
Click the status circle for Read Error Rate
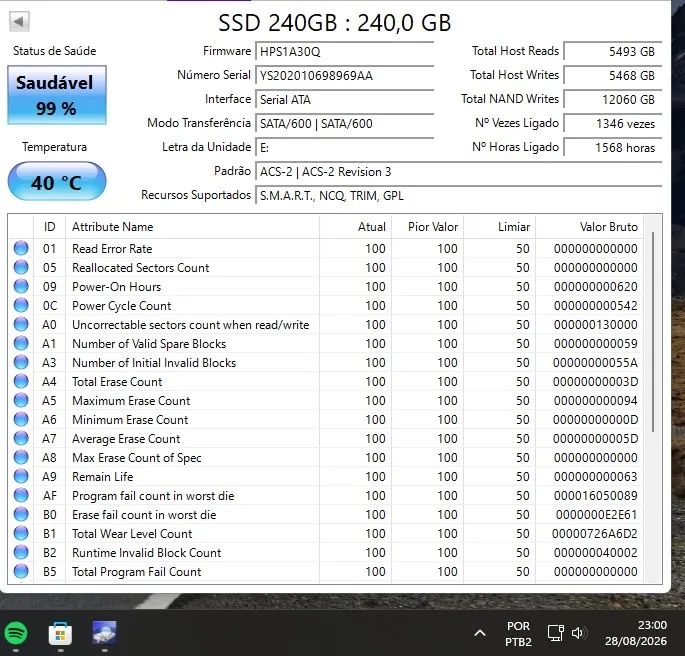click(x=21, y=248)
